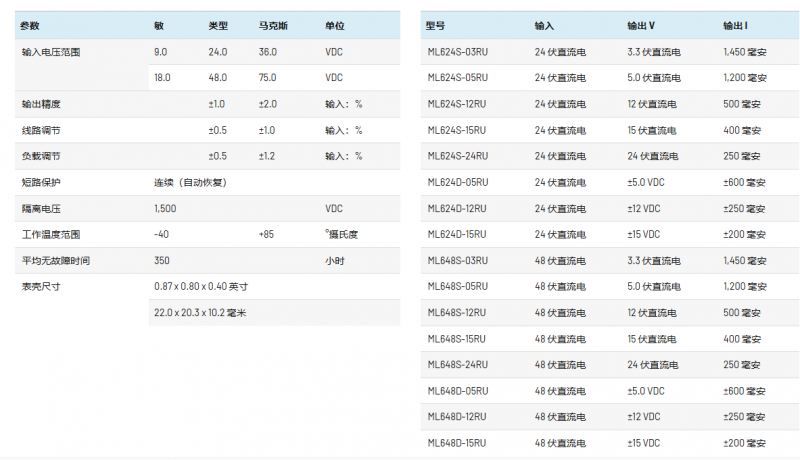The width and height of the screenshot is (800, 460).
Task: Click the 短路保护 parameter label
Action: [x=41, y=183]
